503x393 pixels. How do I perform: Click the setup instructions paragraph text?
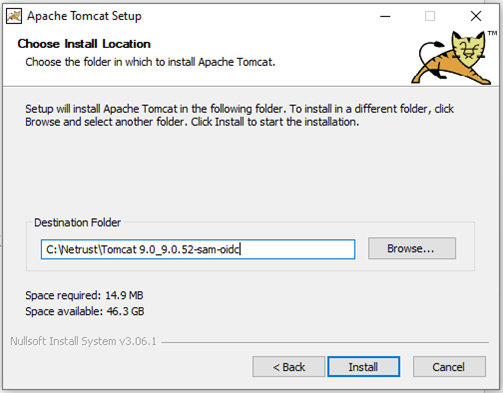tap(239, 115)
